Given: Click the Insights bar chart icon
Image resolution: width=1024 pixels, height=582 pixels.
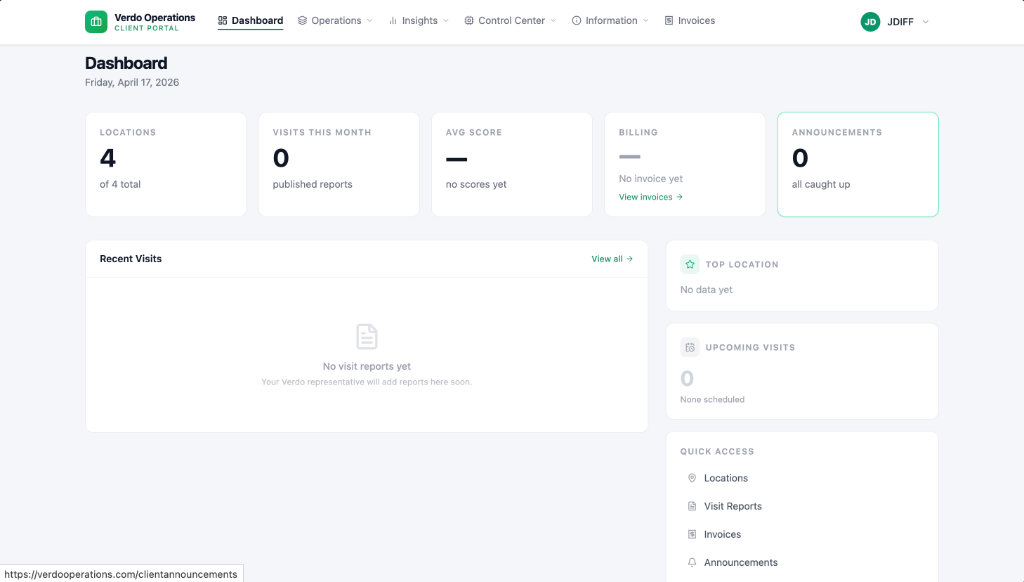Looking at the screenshot, I should (393, 21).
